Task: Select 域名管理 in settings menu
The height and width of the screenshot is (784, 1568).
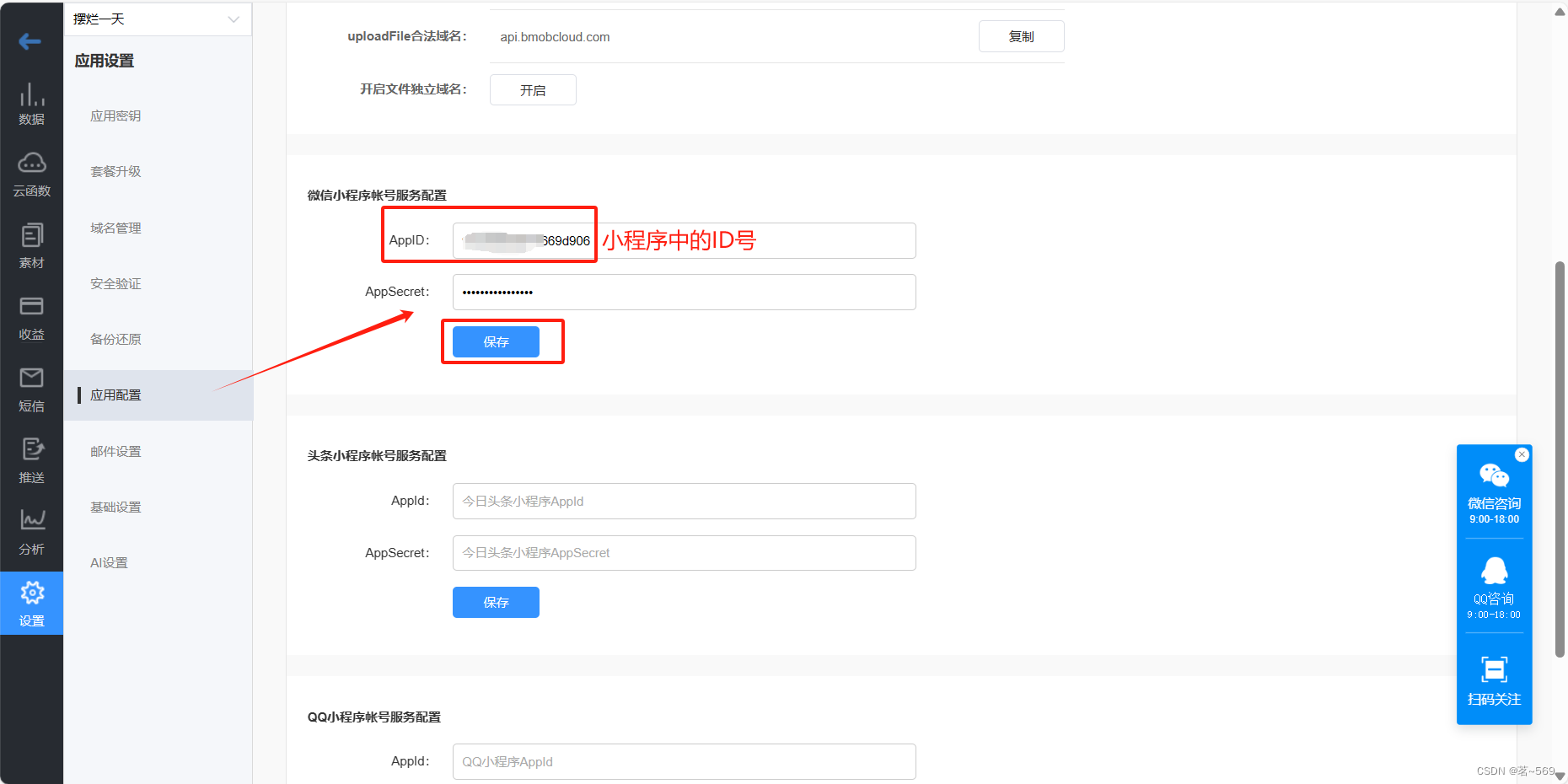Action: pyautogui.click(x=115, y=228)
